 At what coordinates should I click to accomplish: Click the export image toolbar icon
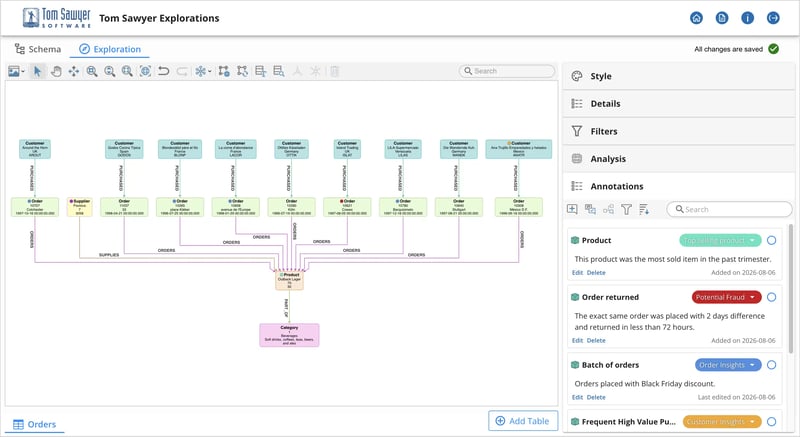coord(14,71)
